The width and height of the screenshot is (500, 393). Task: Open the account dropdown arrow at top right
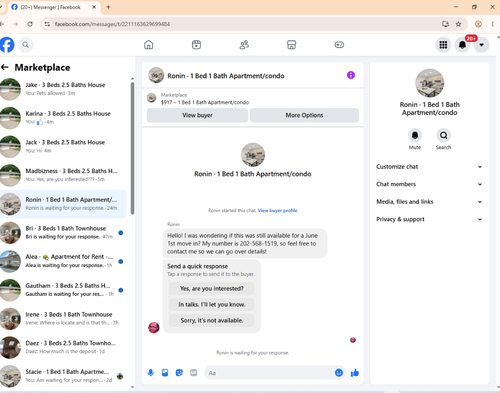482,45
